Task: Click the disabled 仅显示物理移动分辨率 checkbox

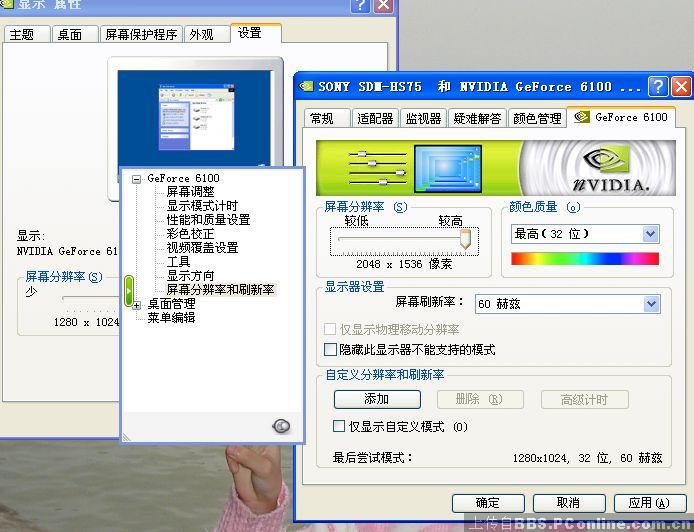Action: click(330, 329)
